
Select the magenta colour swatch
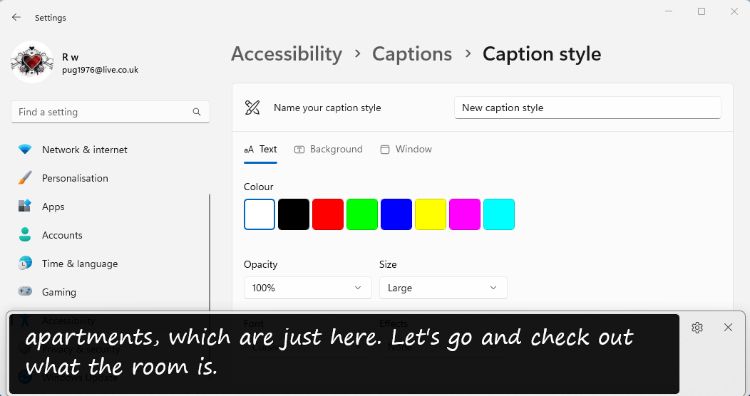point(464,214)
